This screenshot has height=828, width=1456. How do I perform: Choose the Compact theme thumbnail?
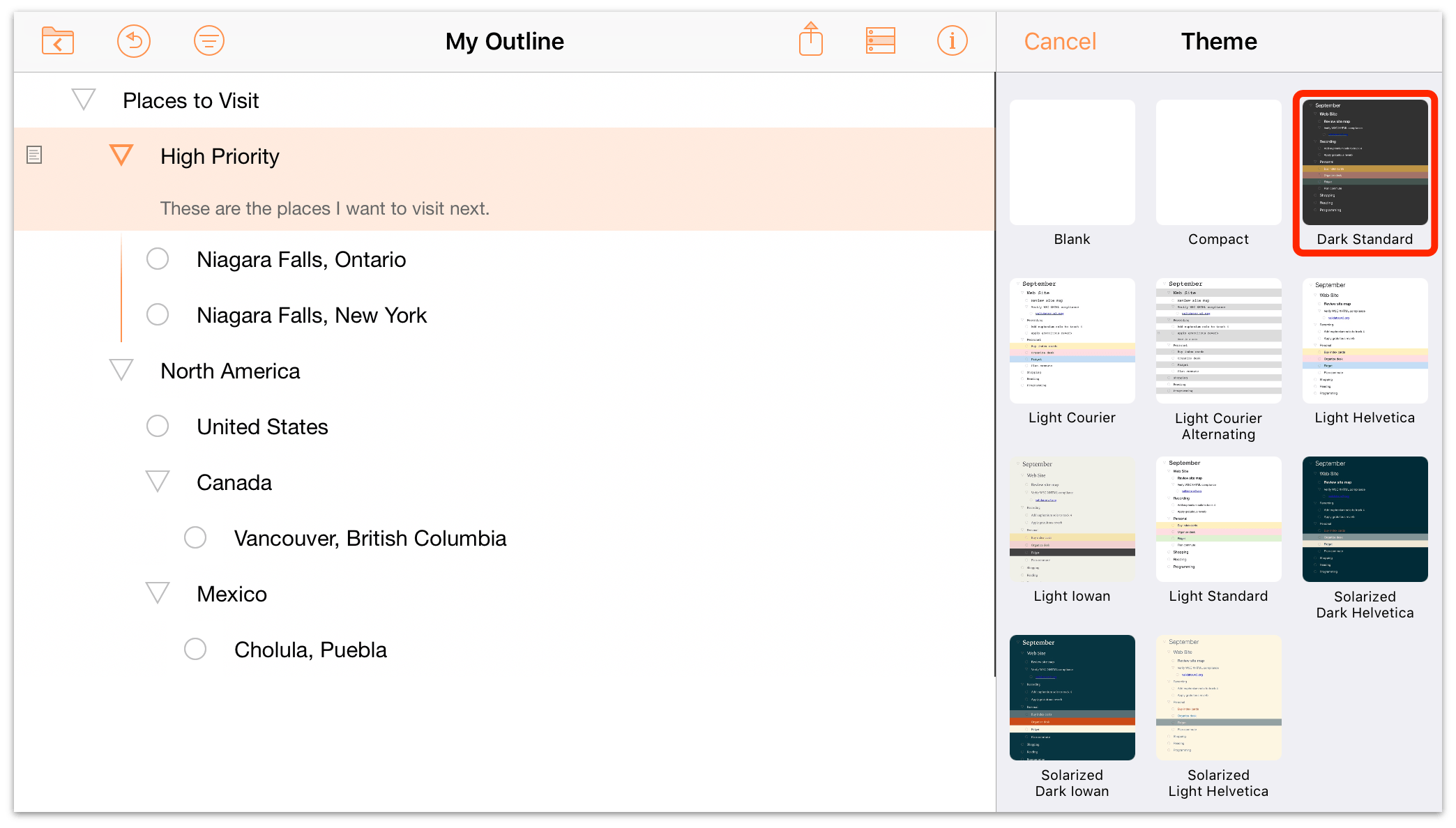1219,162
